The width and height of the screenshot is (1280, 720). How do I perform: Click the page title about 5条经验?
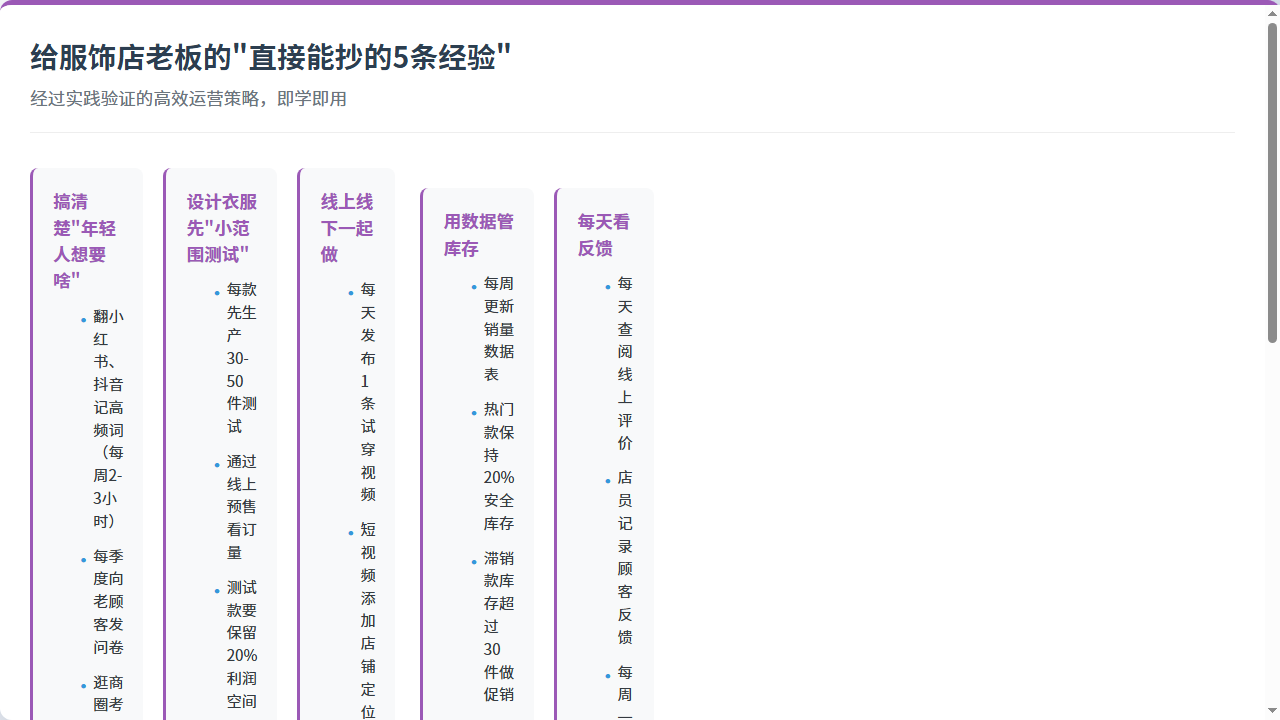(x=271, y=58)
